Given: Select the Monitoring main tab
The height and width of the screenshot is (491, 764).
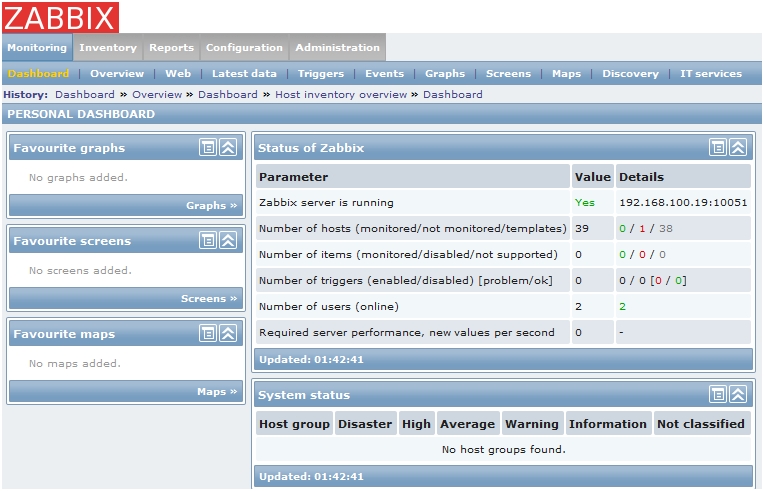Looking at the screenshot, I should [37, 47].
